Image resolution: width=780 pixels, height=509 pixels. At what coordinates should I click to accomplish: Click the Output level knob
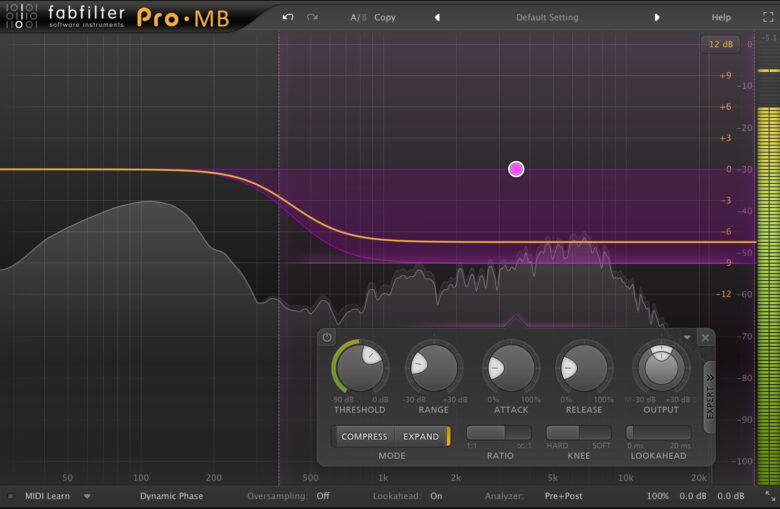tap(661, 368)
